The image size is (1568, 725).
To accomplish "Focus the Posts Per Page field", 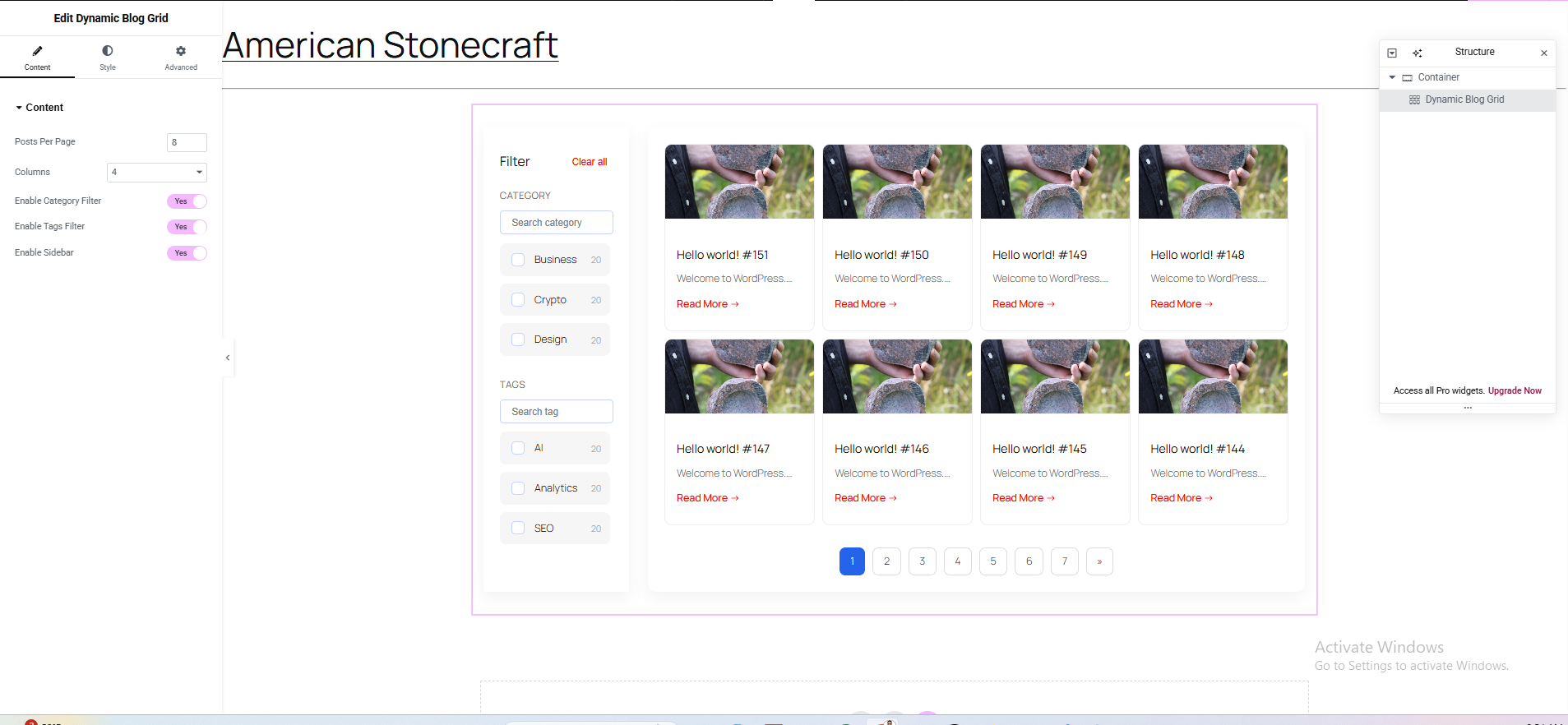I will coord(187,142).
